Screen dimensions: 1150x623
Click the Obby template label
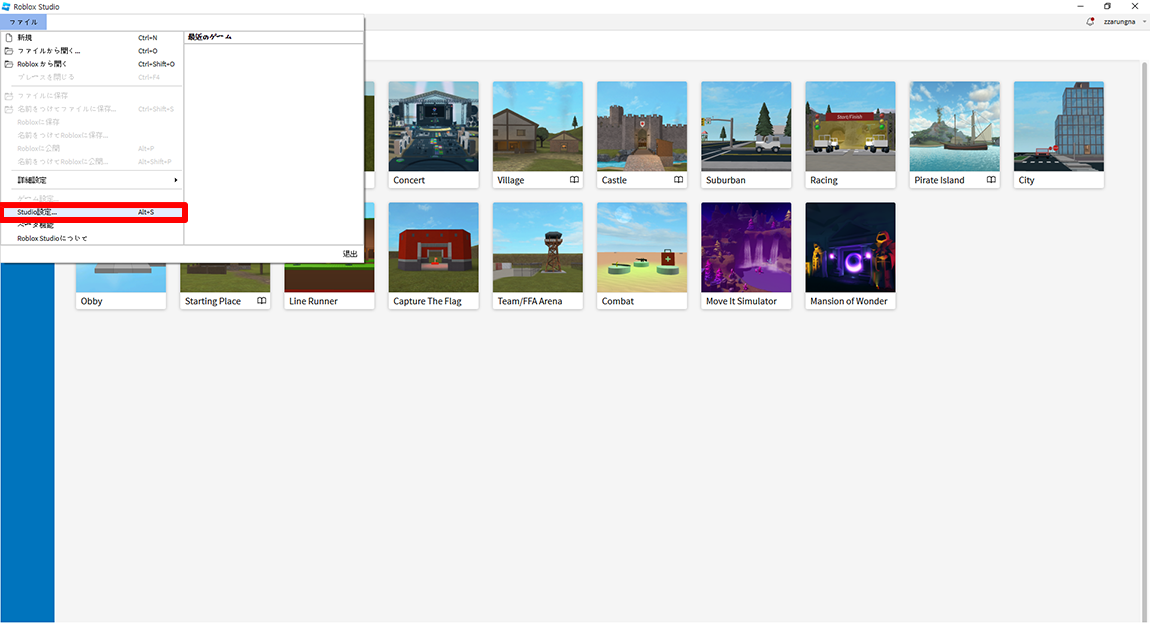pyautogui.click(x=92, y=301)
